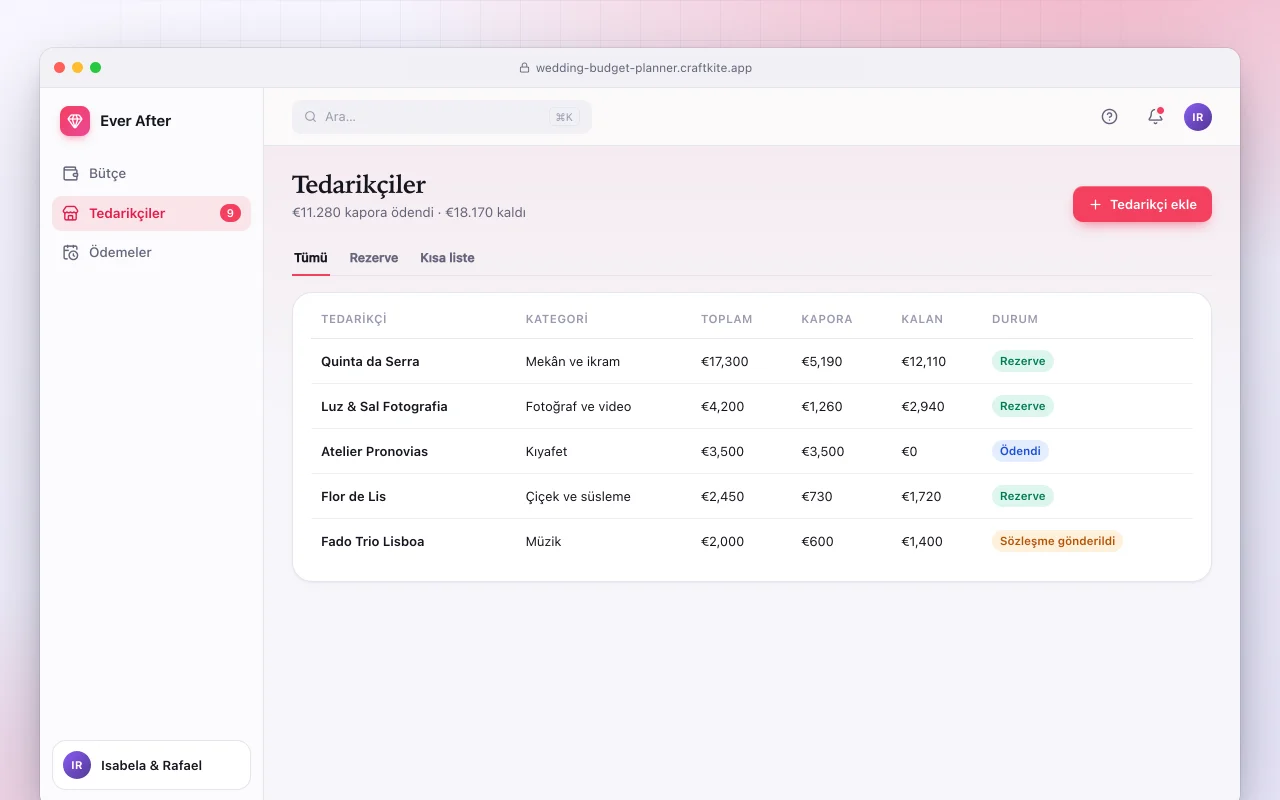Click the Ödendi status badge

(1020, 451)
